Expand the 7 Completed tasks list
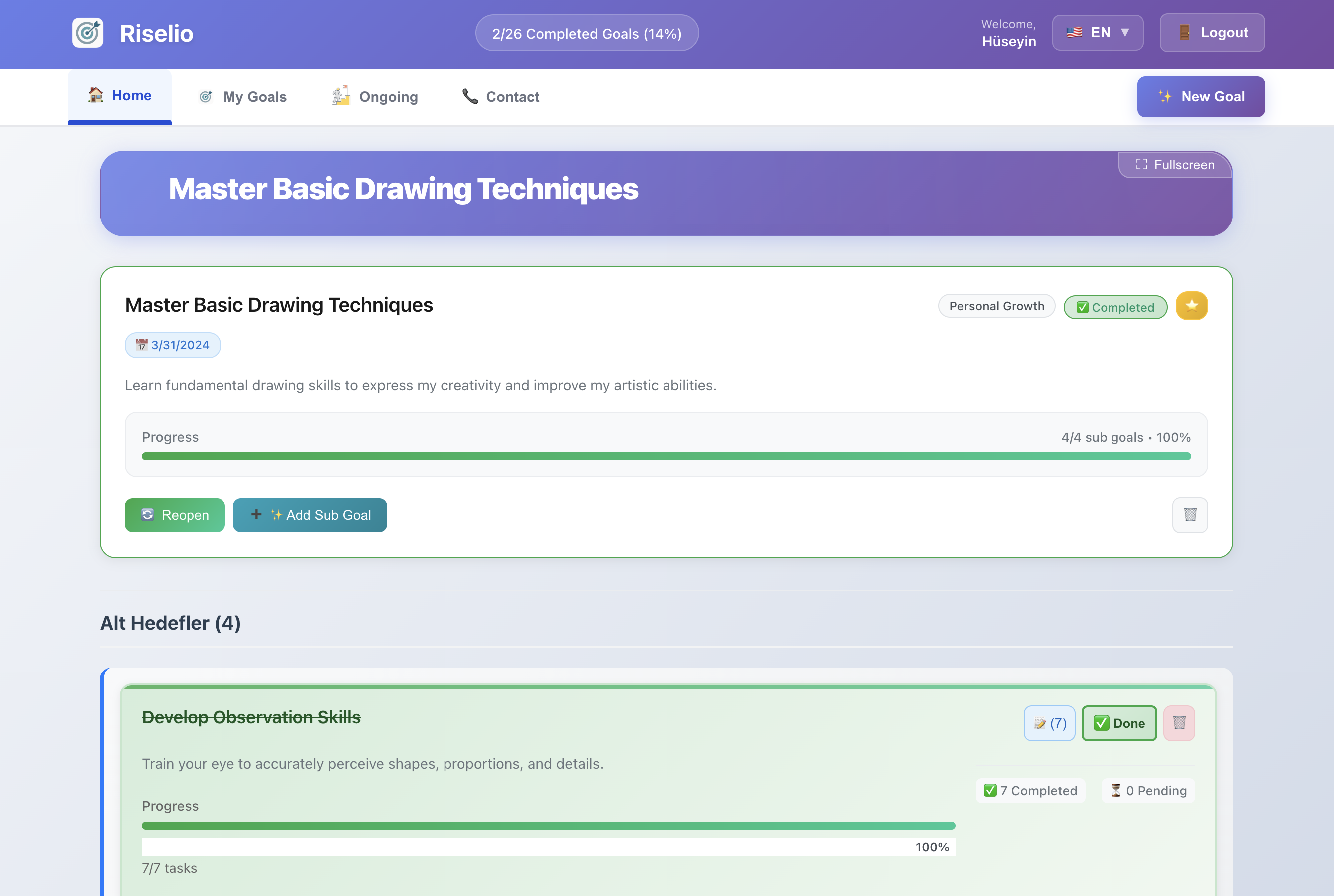 coord(1030,790)
